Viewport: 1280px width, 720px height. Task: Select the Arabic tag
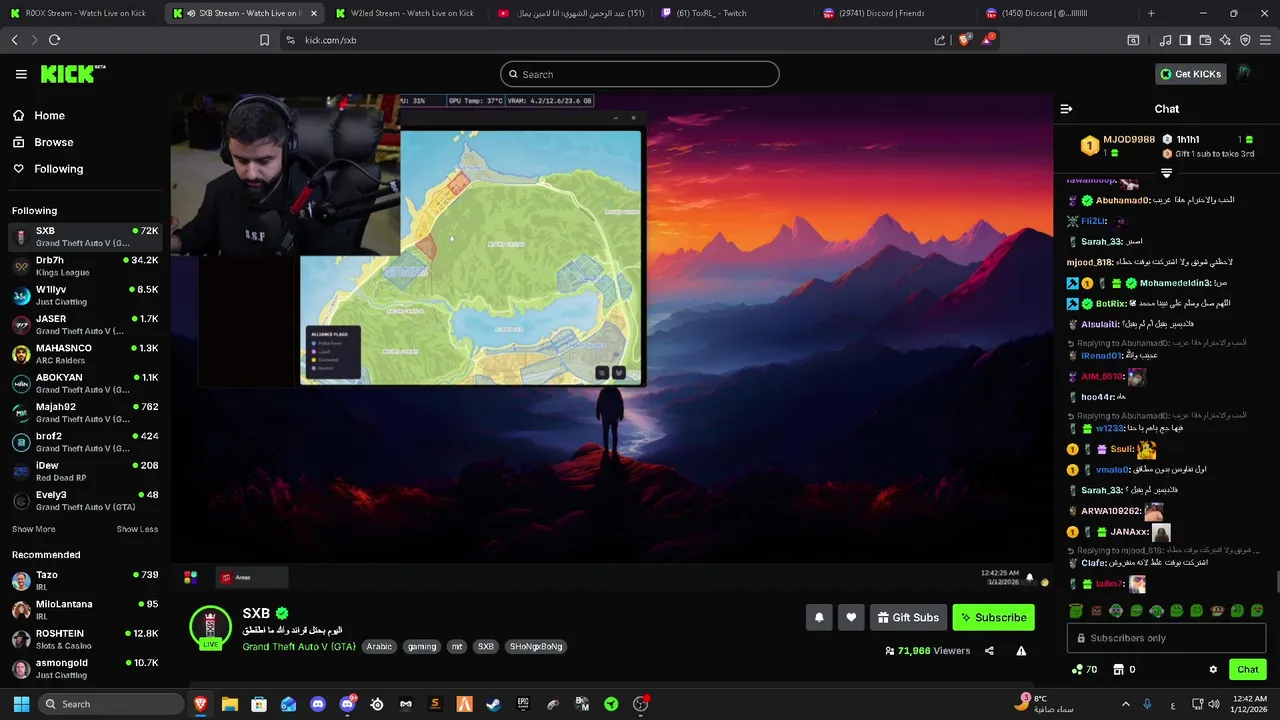[x=379, y=647]
